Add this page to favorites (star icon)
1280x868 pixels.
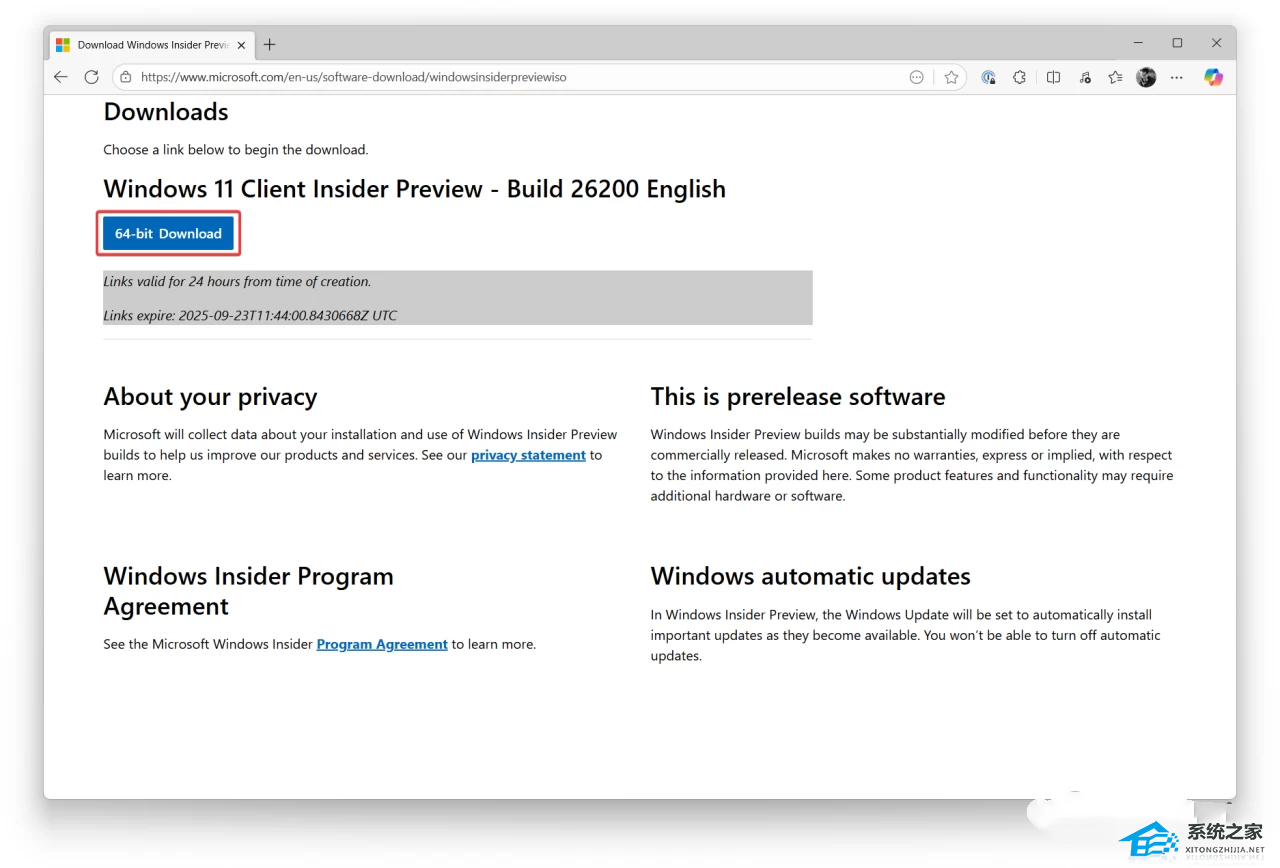point(951,77)
